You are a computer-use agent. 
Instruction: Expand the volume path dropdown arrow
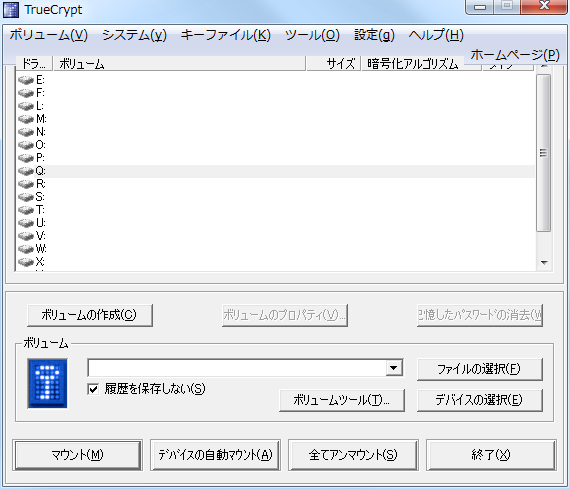(x=394, y=368)
